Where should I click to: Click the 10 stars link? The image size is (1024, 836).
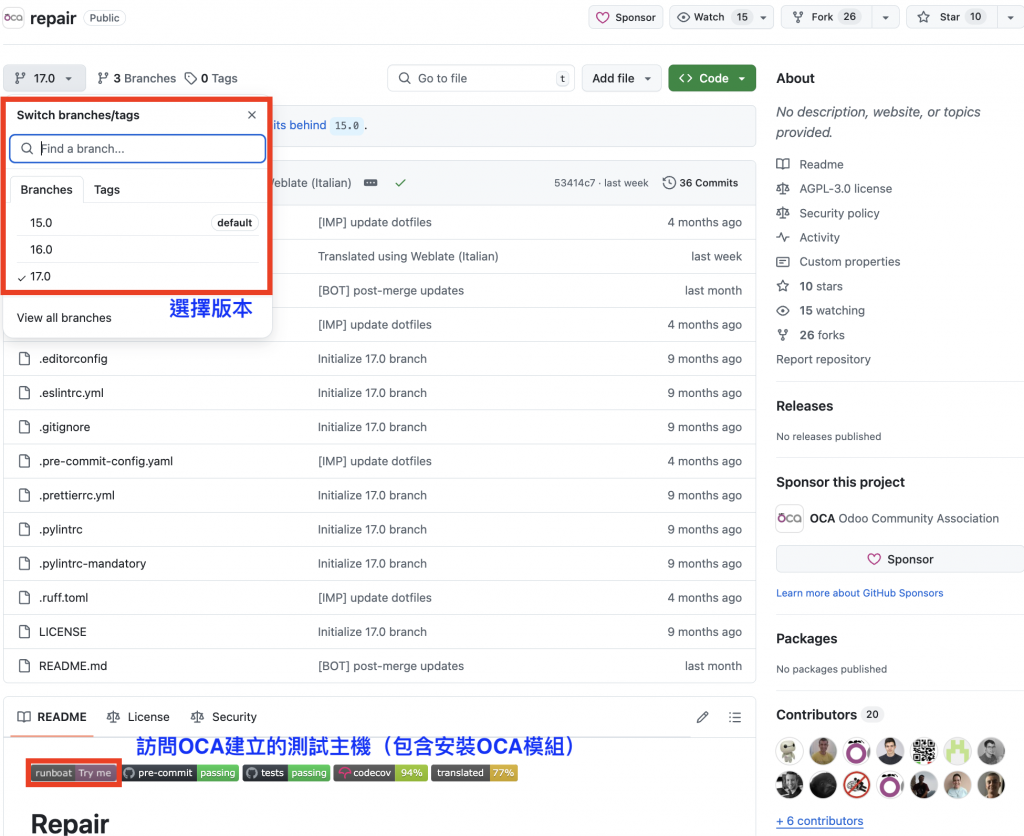[x=821, y=286]
